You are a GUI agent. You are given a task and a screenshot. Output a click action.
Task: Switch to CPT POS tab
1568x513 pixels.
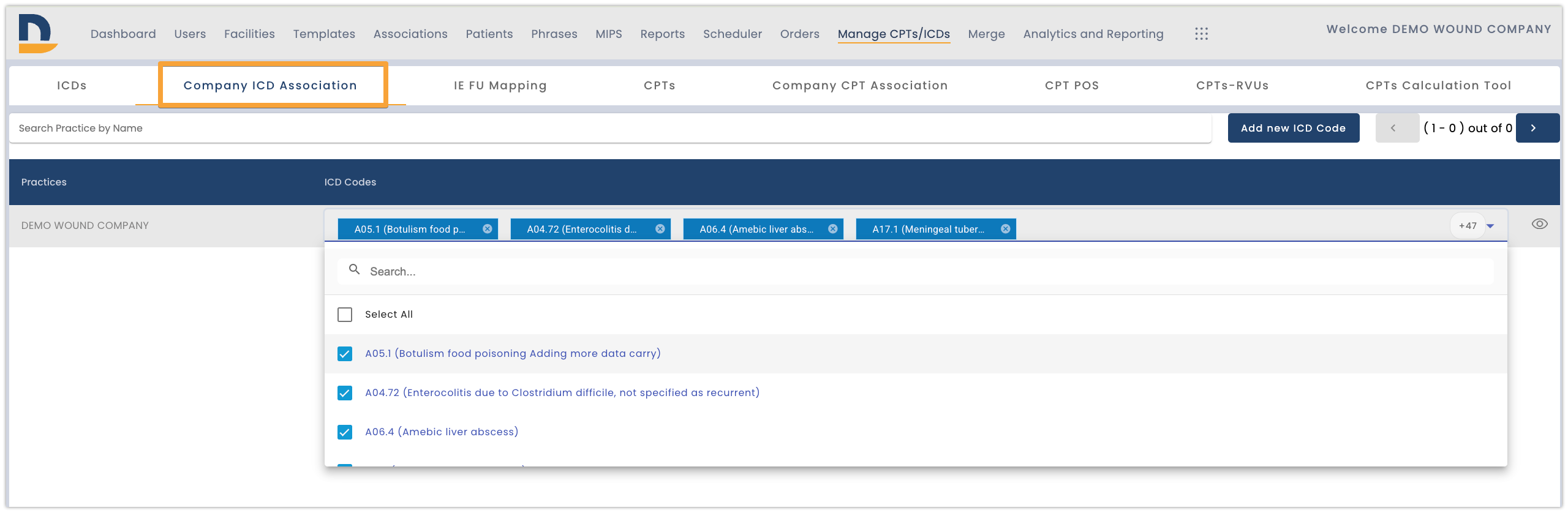1072,86
